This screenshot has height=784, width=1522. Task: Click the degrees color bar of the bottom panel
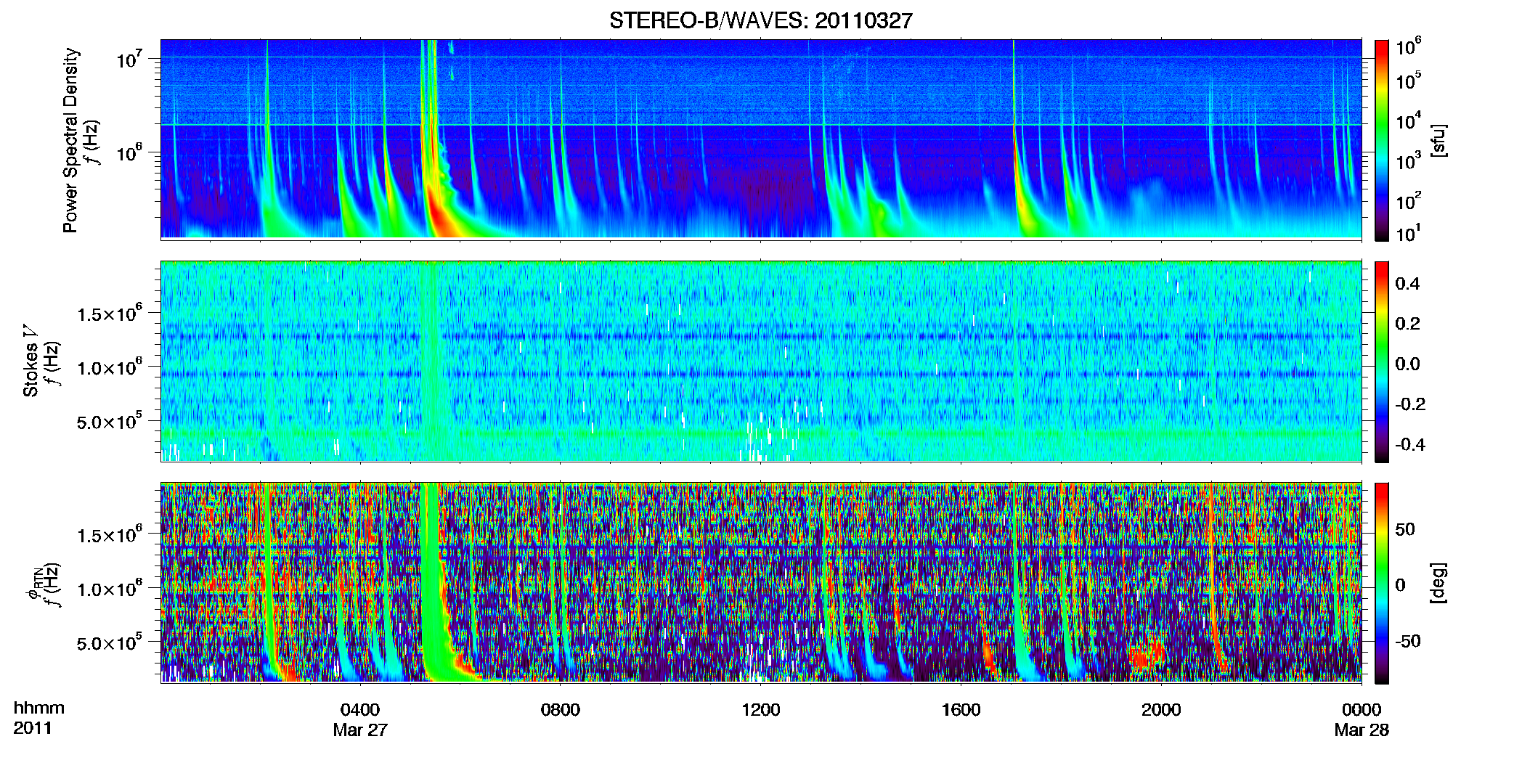(x=1382, y=583)
